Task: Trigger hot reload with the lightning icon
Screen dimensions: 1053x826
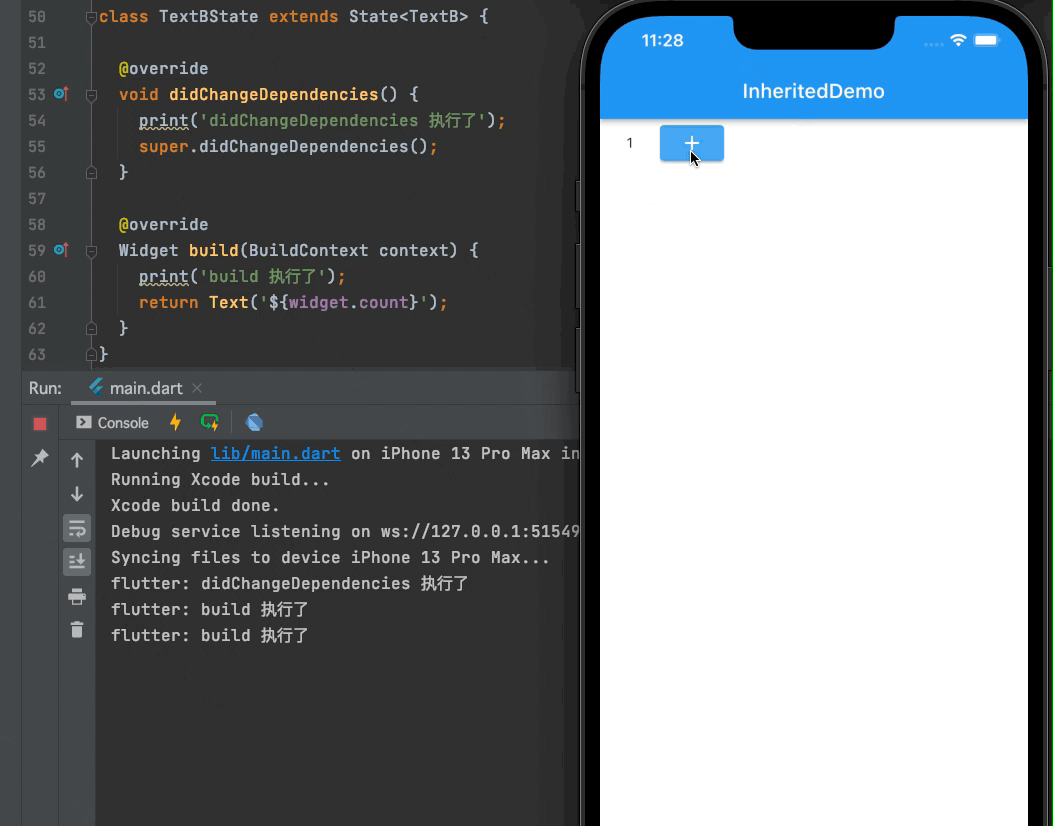Action: (176, 422)
